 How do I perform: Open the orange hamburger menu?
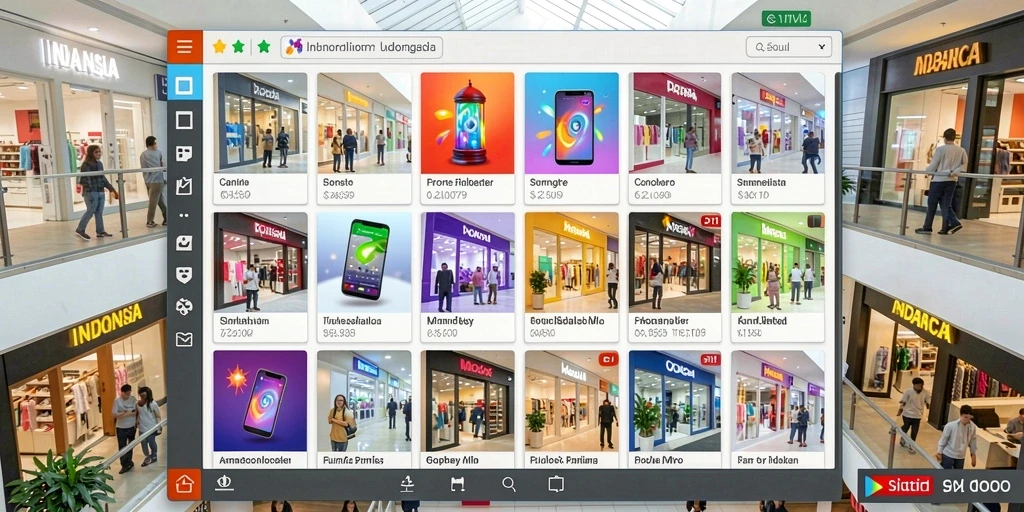(x=185, y=47)
